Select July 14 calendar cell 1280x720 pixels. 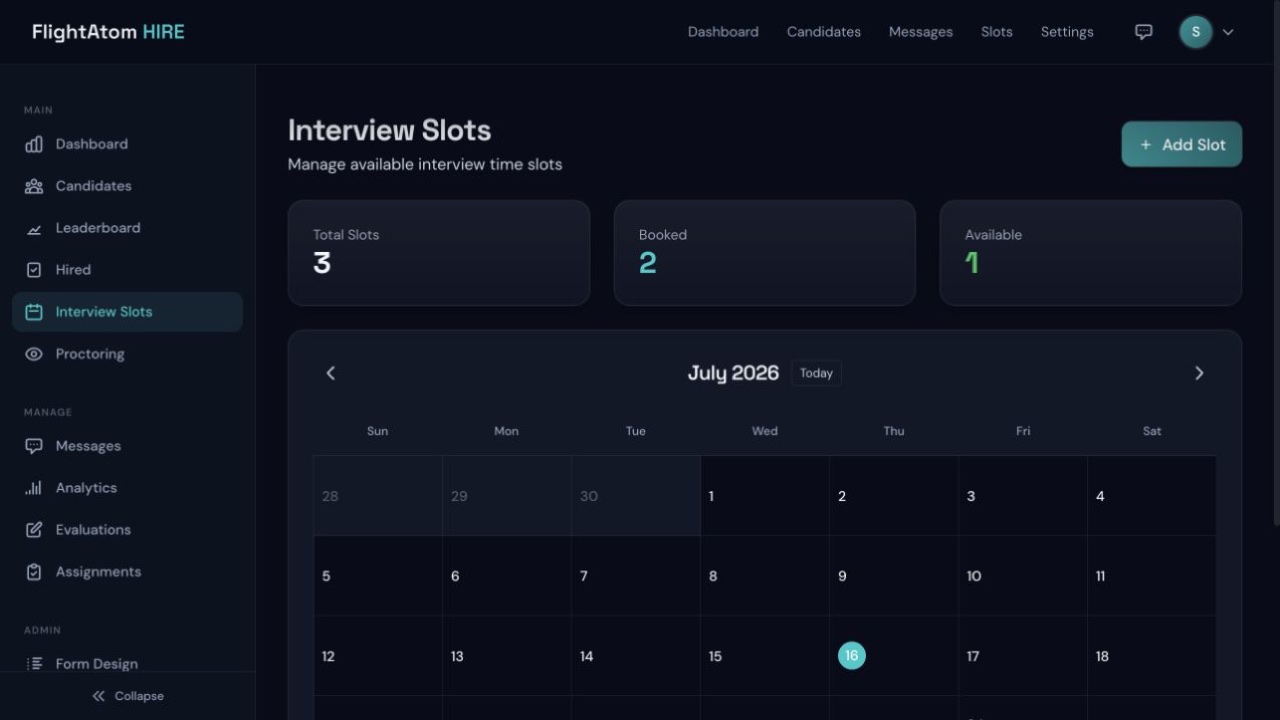pyautogui.click(x=636, y=656)
